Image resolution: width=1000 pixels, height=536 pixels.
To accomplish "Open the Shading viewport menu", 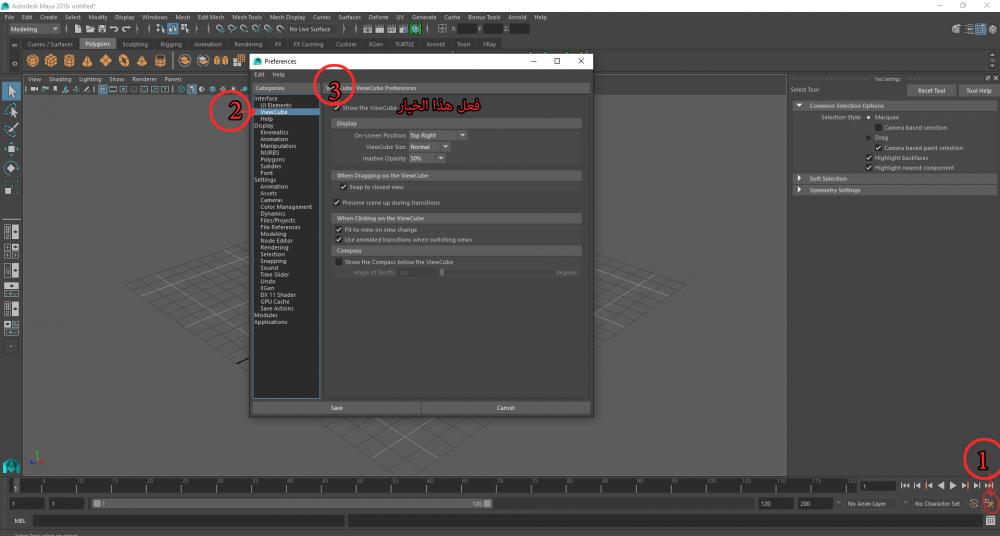I will [60, 79].
